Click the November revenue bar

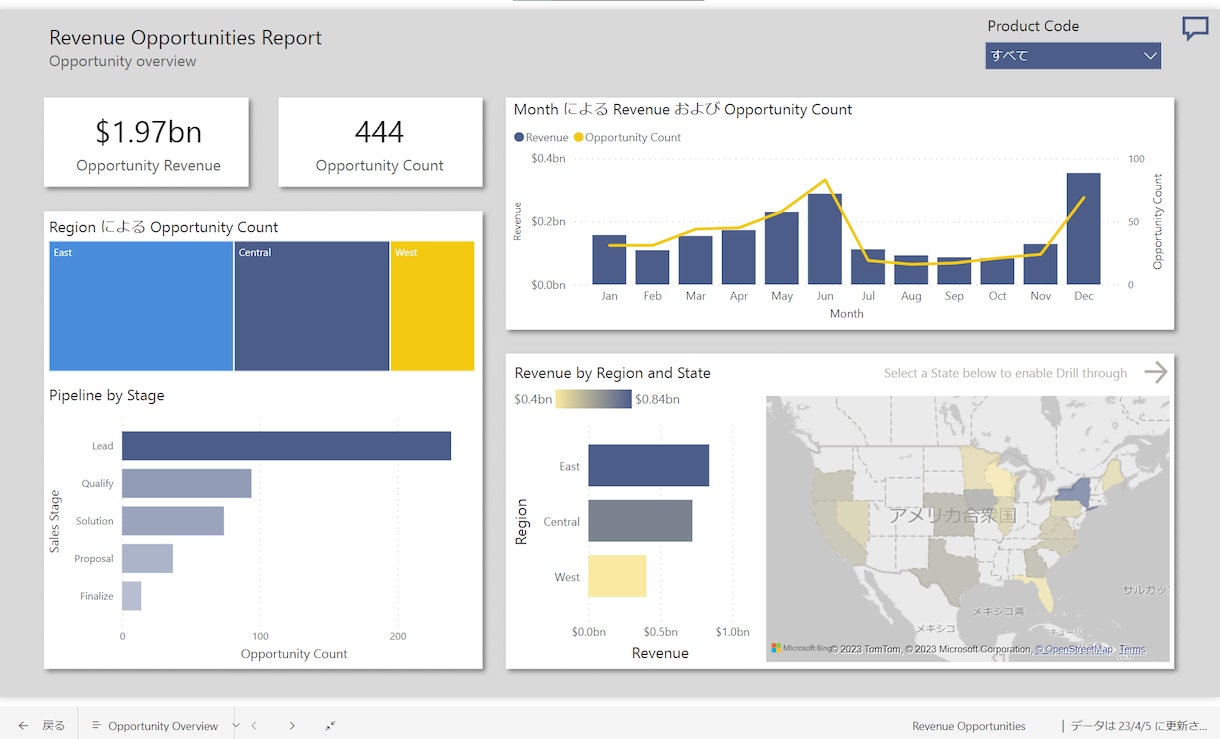click(1040, 265)
